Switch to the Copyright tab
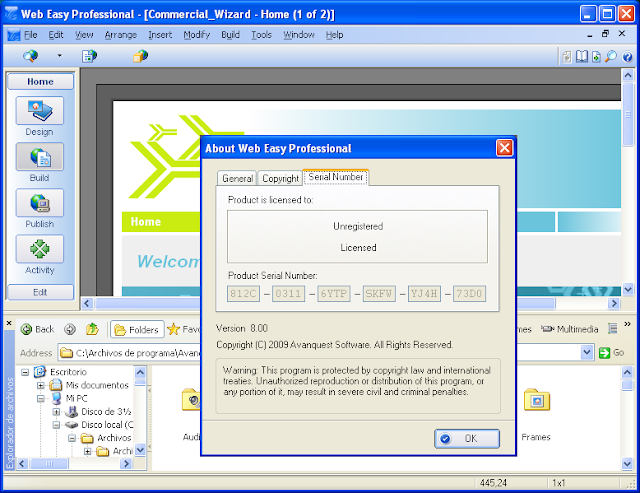The width and height of the screenshot is (640, 493). click(280, 178)
